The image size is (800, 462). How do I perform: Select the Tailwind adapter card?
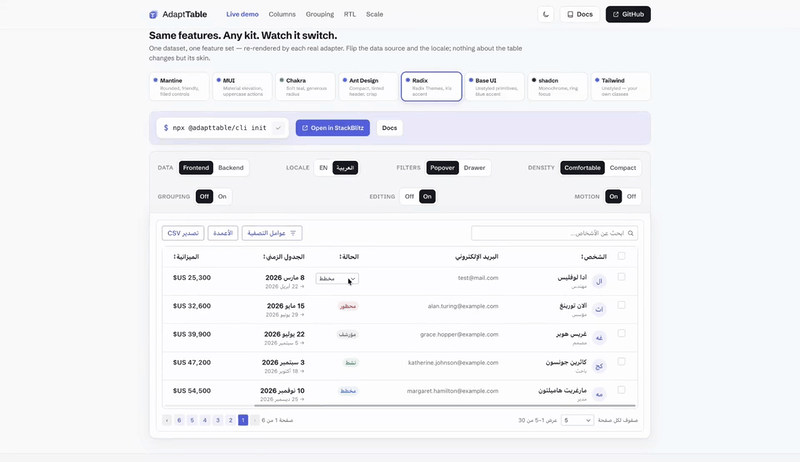pyautogui.click(x=620, y=87)
